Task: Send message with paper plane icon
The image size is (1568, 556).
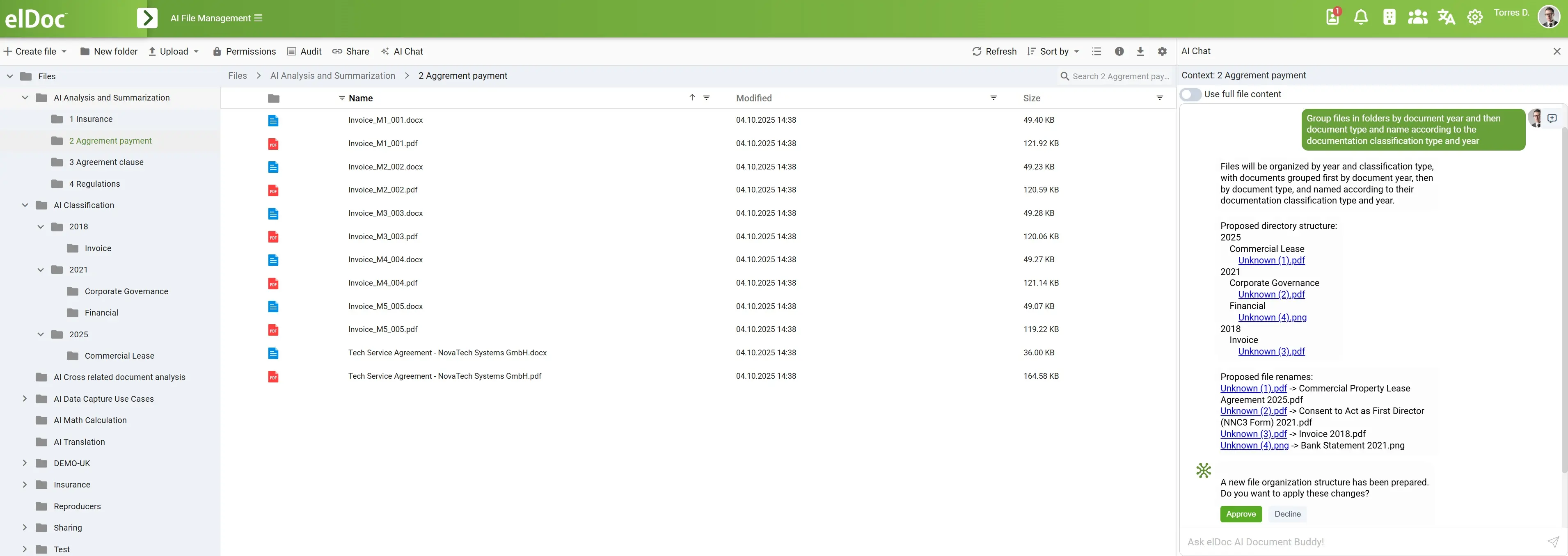Action: click(1553, 541)
